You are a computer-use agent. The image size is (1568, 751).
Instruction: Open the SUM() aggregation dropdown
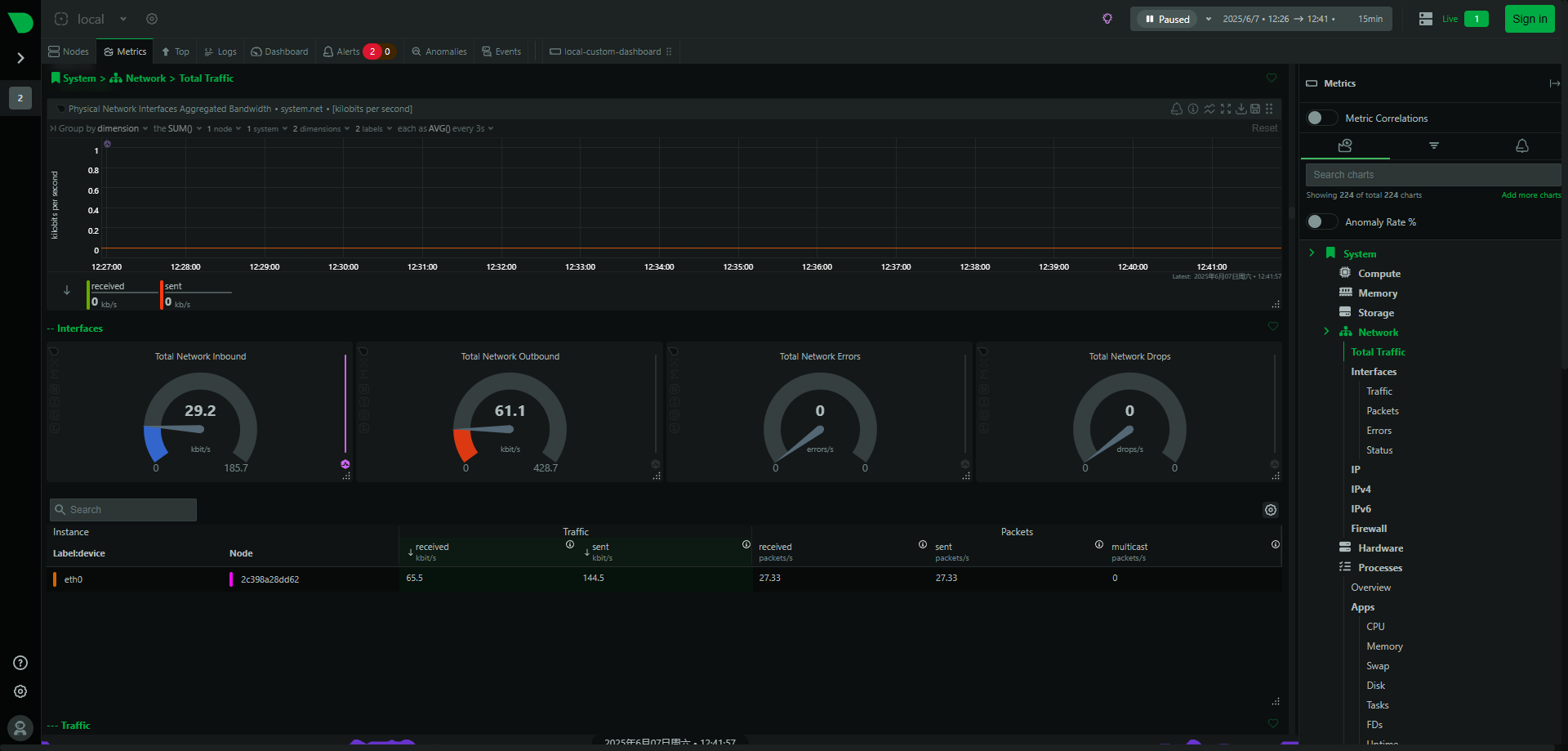pyautogui.click(x=177, y=129)
